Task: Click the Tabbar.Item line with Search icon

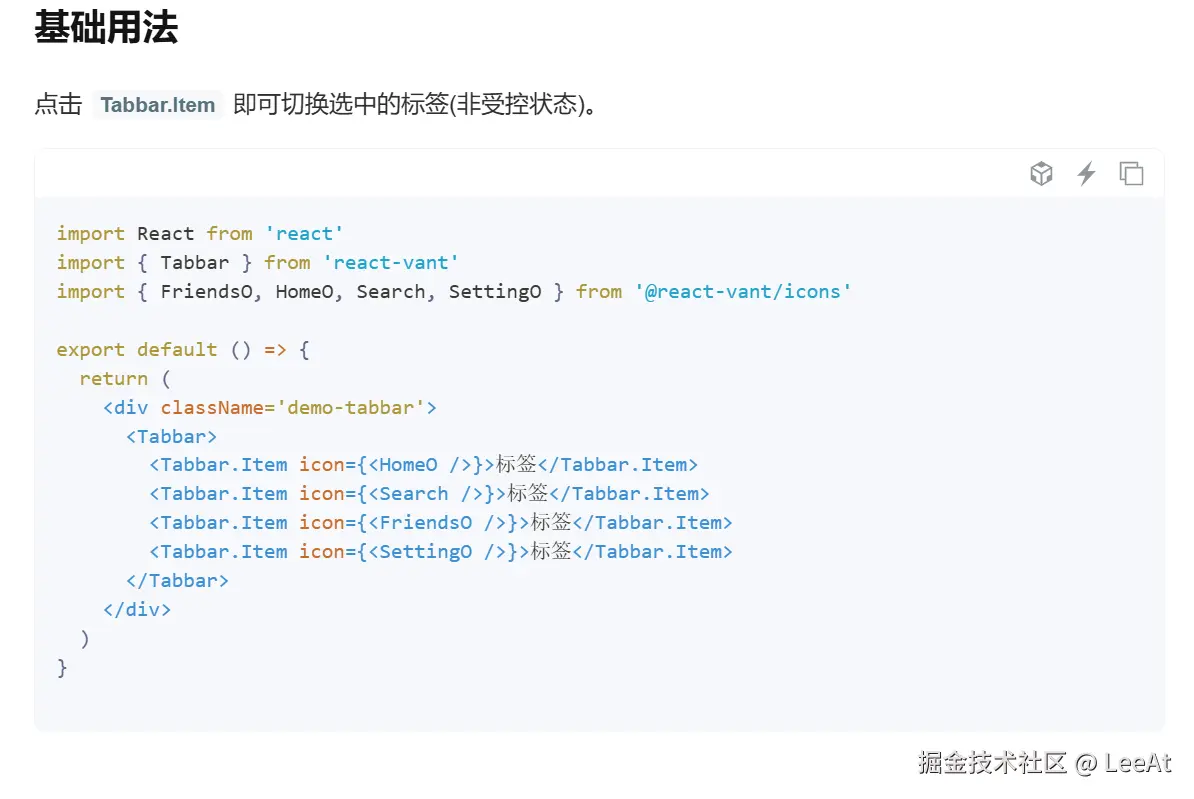Action: (x=429, y=494)
